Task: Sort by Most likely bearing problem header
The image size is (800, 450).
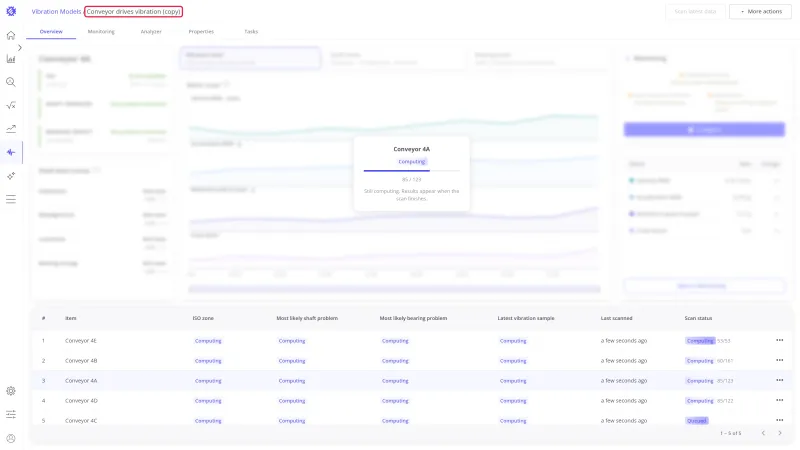Action: tap(413, 318)
